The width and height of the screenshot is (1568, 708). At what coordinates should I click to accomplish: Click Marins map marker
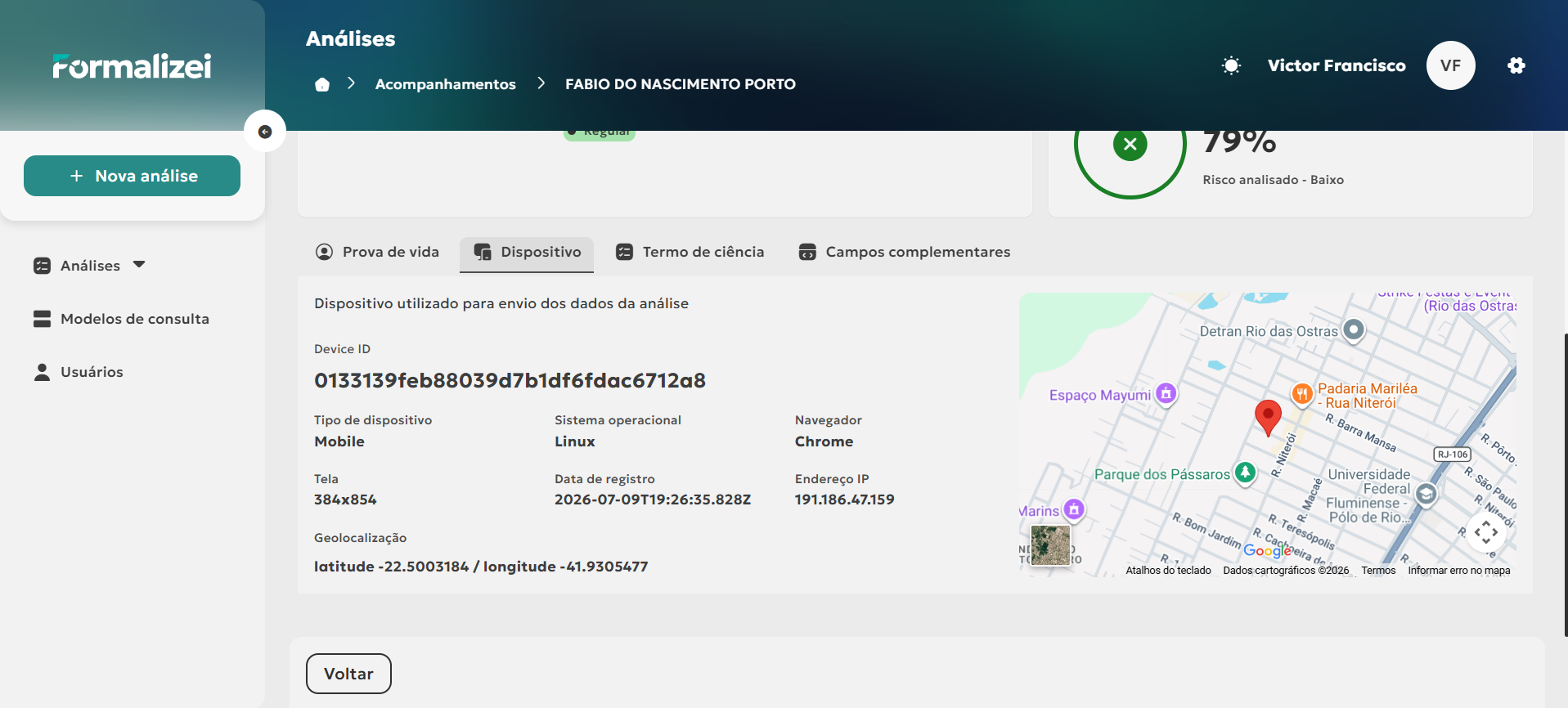tap(1074, 510)
